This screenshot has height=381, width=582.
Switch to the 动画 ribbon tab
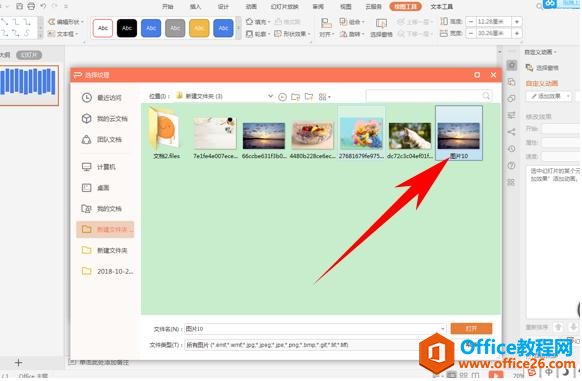(251, 6)
